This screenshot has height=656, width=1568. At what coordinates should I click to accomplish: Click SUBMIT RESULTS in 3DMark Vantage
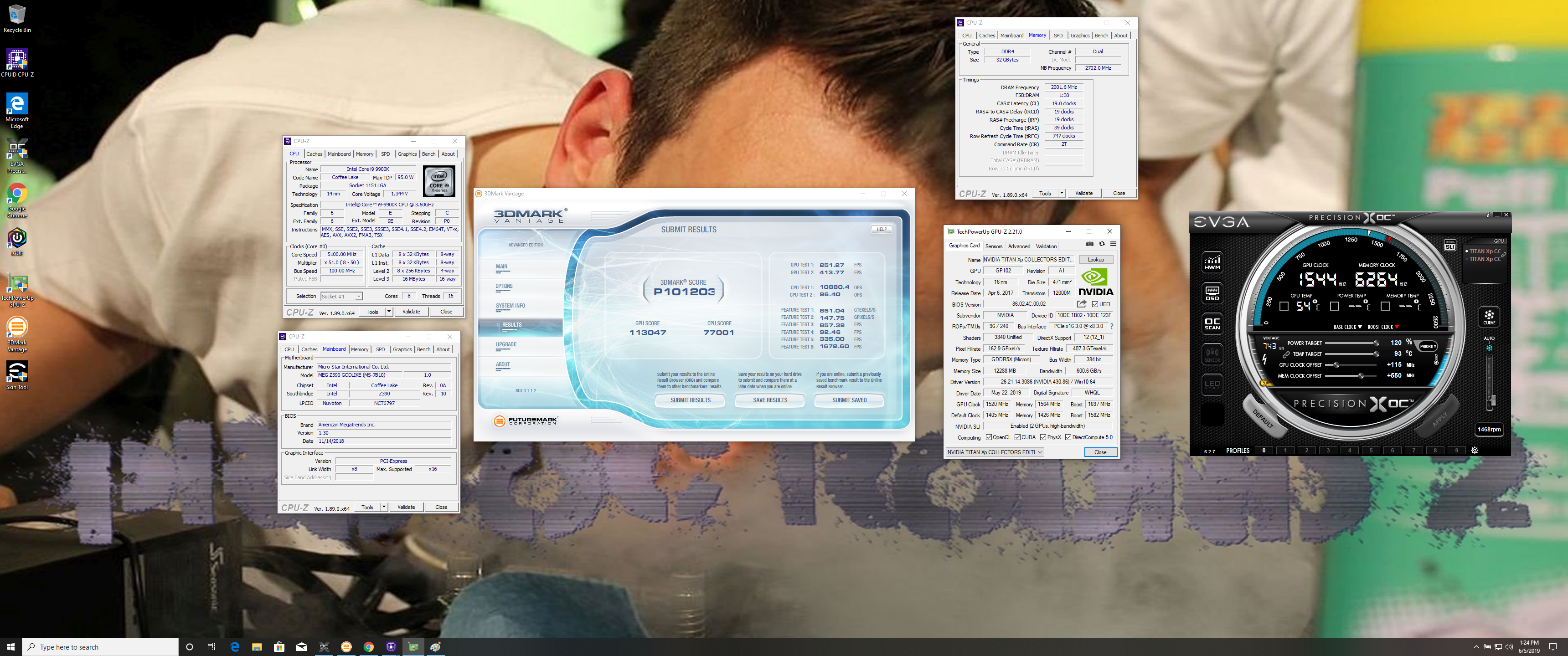690,400
